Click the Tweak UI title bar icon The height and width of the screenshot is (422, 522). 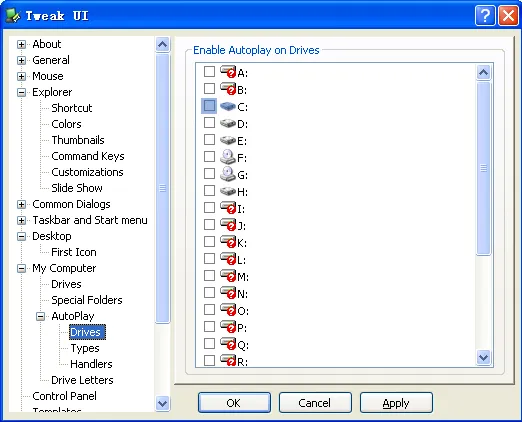[x=13, y=15]
